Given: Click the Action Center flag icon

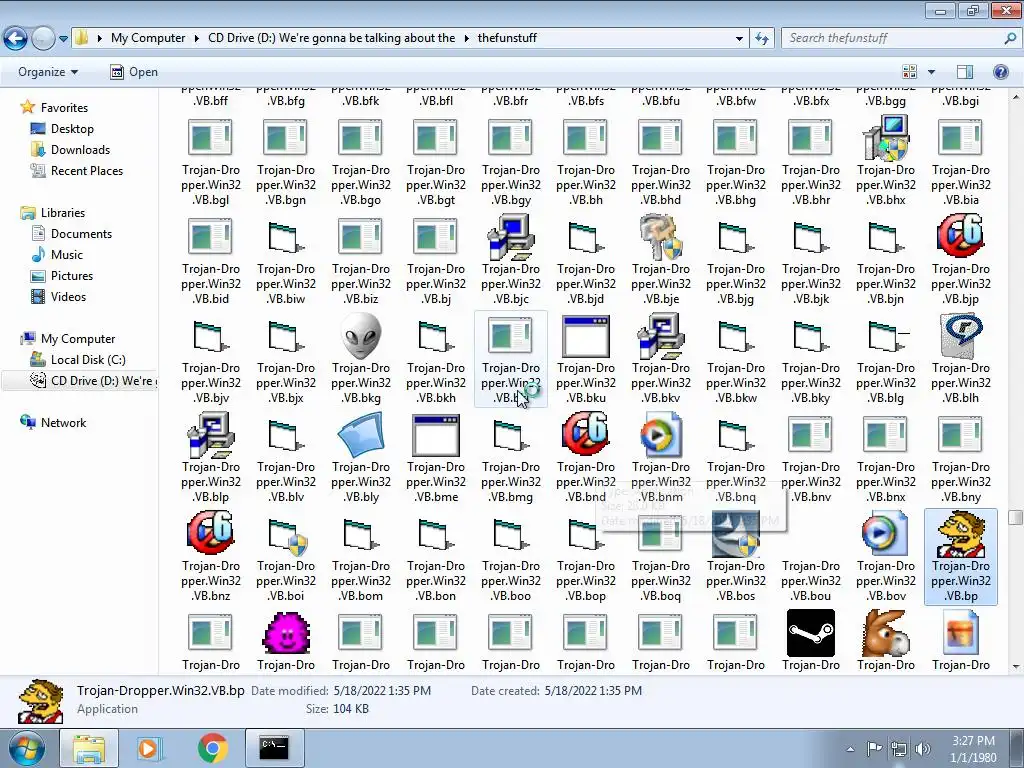Looking at the screenshot, I should tap(874, 749).
